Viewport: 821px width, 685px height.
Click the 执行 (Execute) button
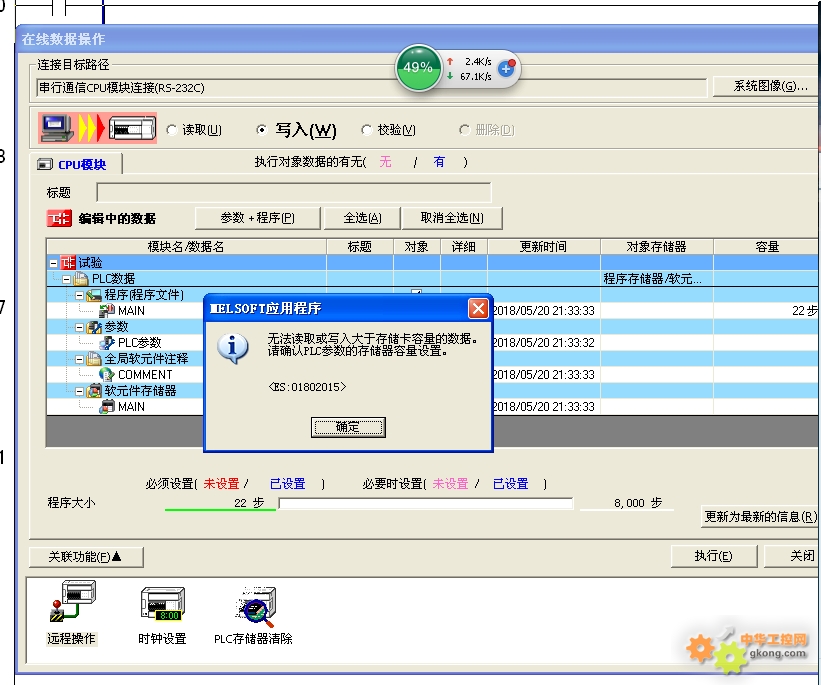point(712,556)
